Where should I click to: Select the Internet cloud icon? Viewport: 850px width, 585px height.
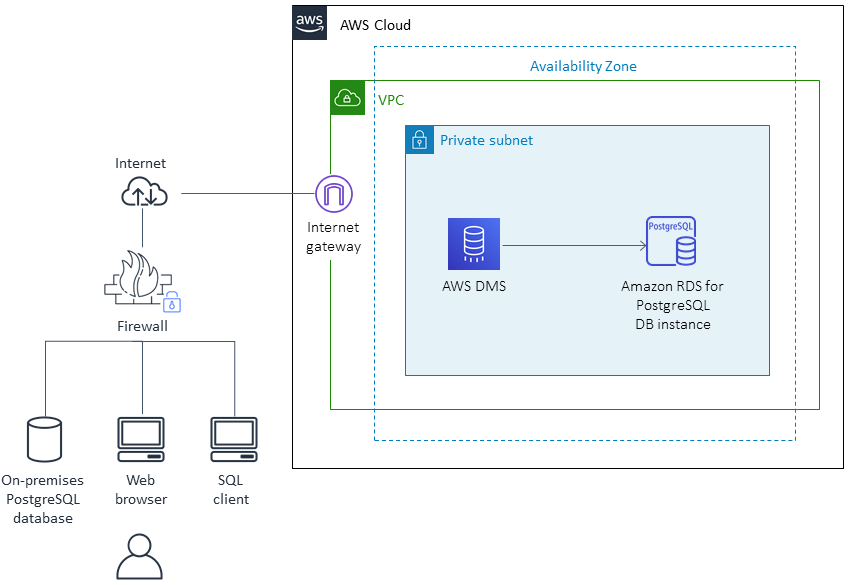click(x=144, y=194)
